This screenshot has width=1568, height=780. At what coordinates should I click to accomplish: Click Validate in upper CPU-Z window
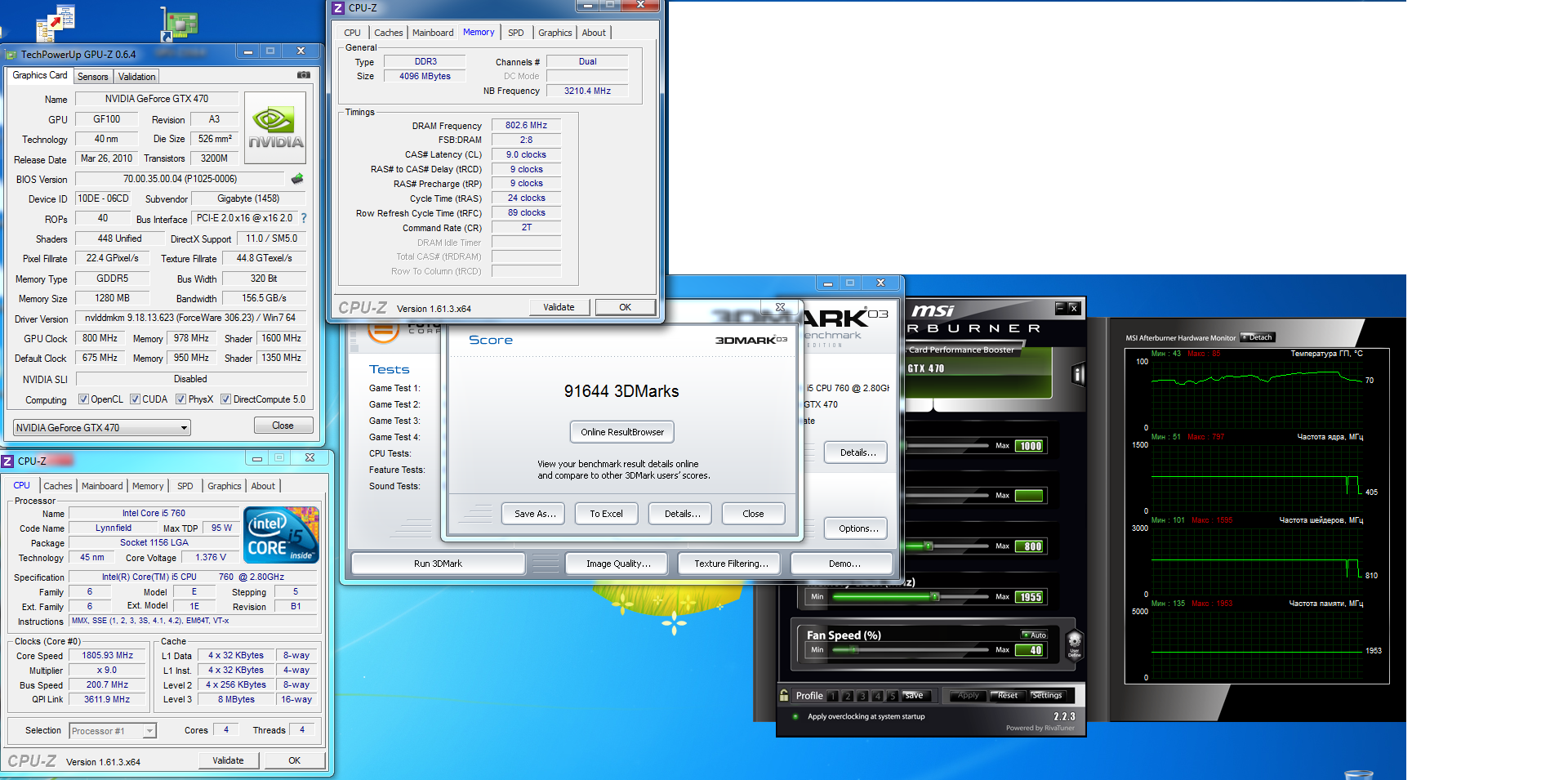tap(559, 307)
